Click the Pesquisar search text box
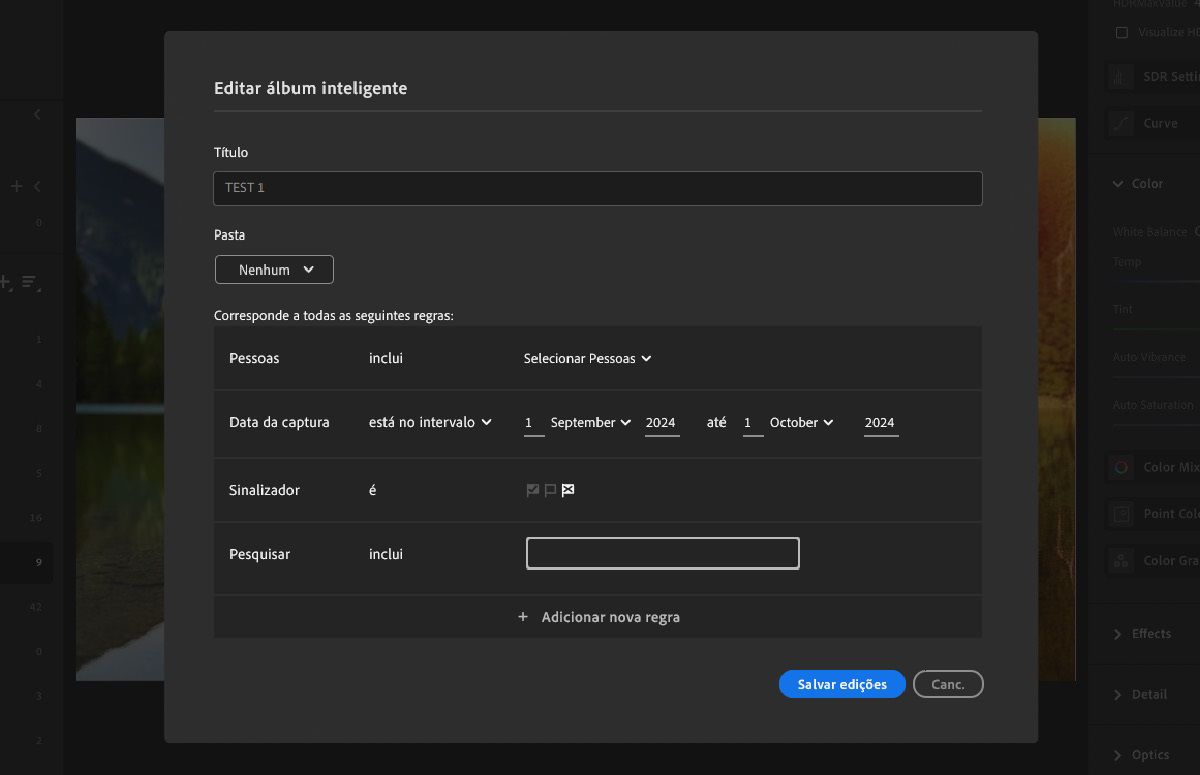 (x=662, y=553)
